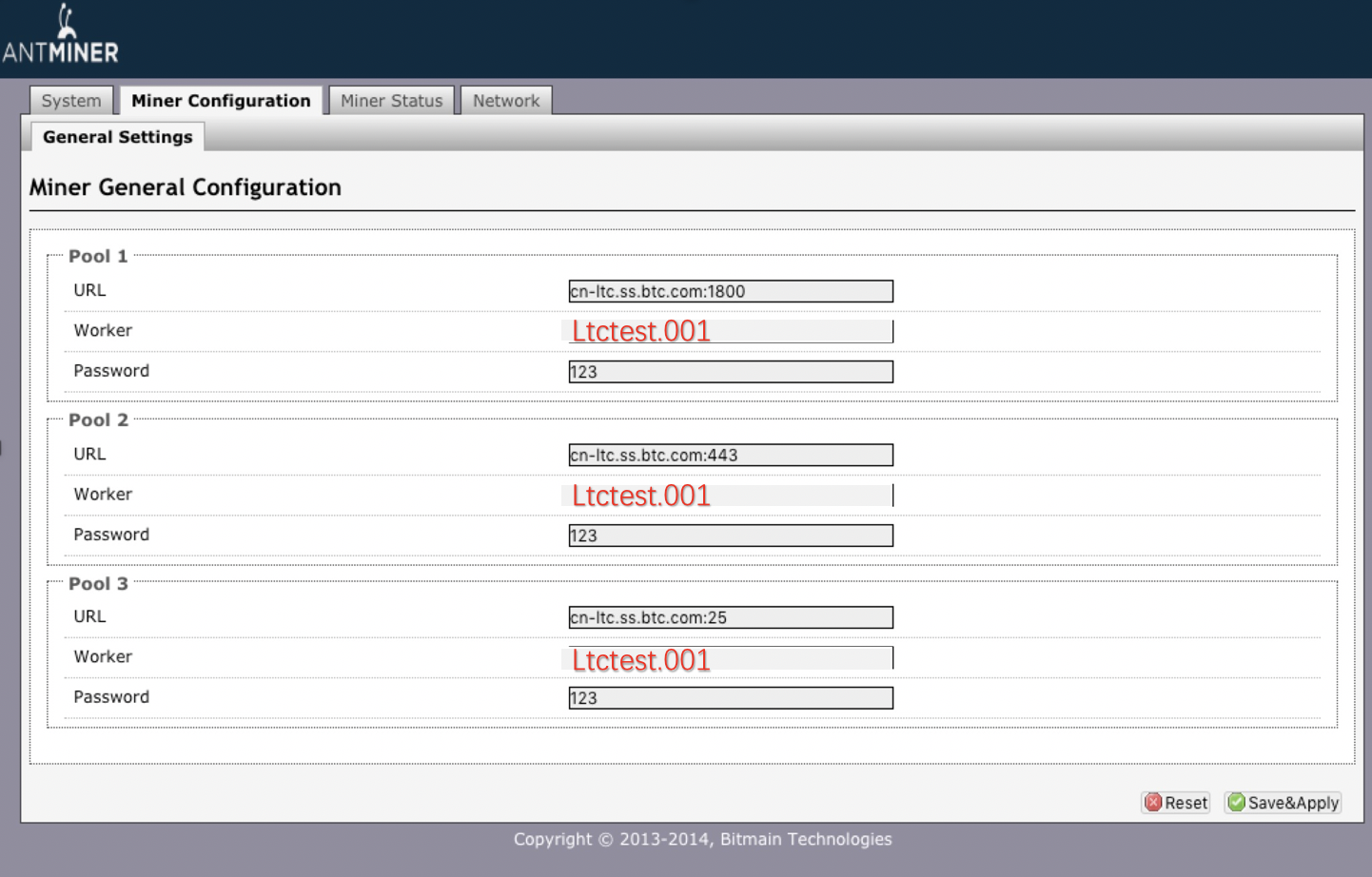This screenshot has height=877, width=1372.
Task: Click the red cross icon on Reset button
Action: pos(1154,802)
